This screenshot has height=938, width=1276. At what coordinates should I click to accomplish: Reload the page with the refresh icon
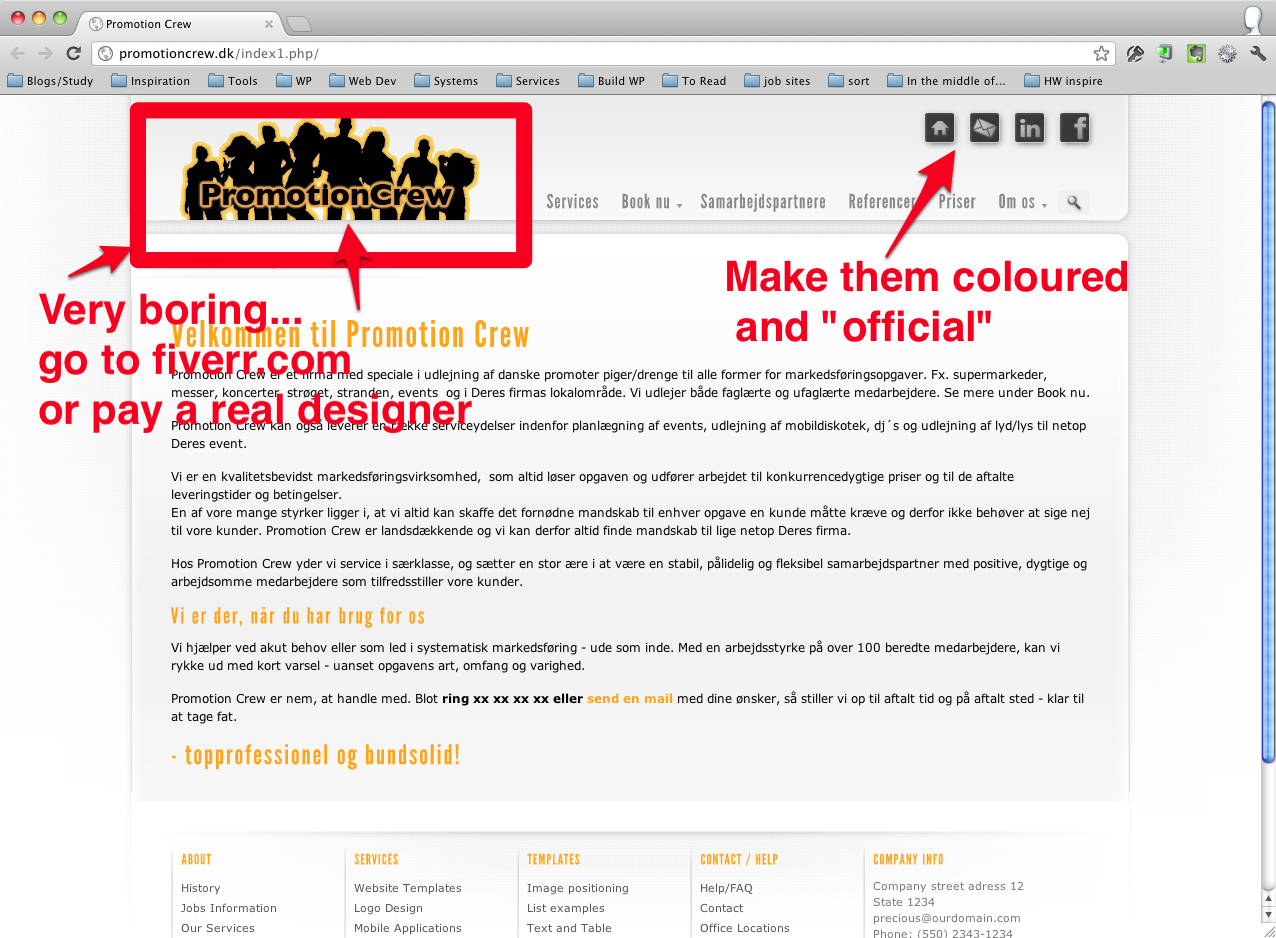73,54
